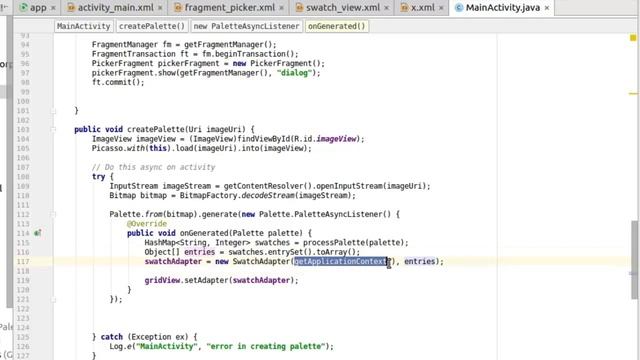This screenshot has width=640, height=360.
Task: Click "error in creating palette" string
Action: coord(265,346)
